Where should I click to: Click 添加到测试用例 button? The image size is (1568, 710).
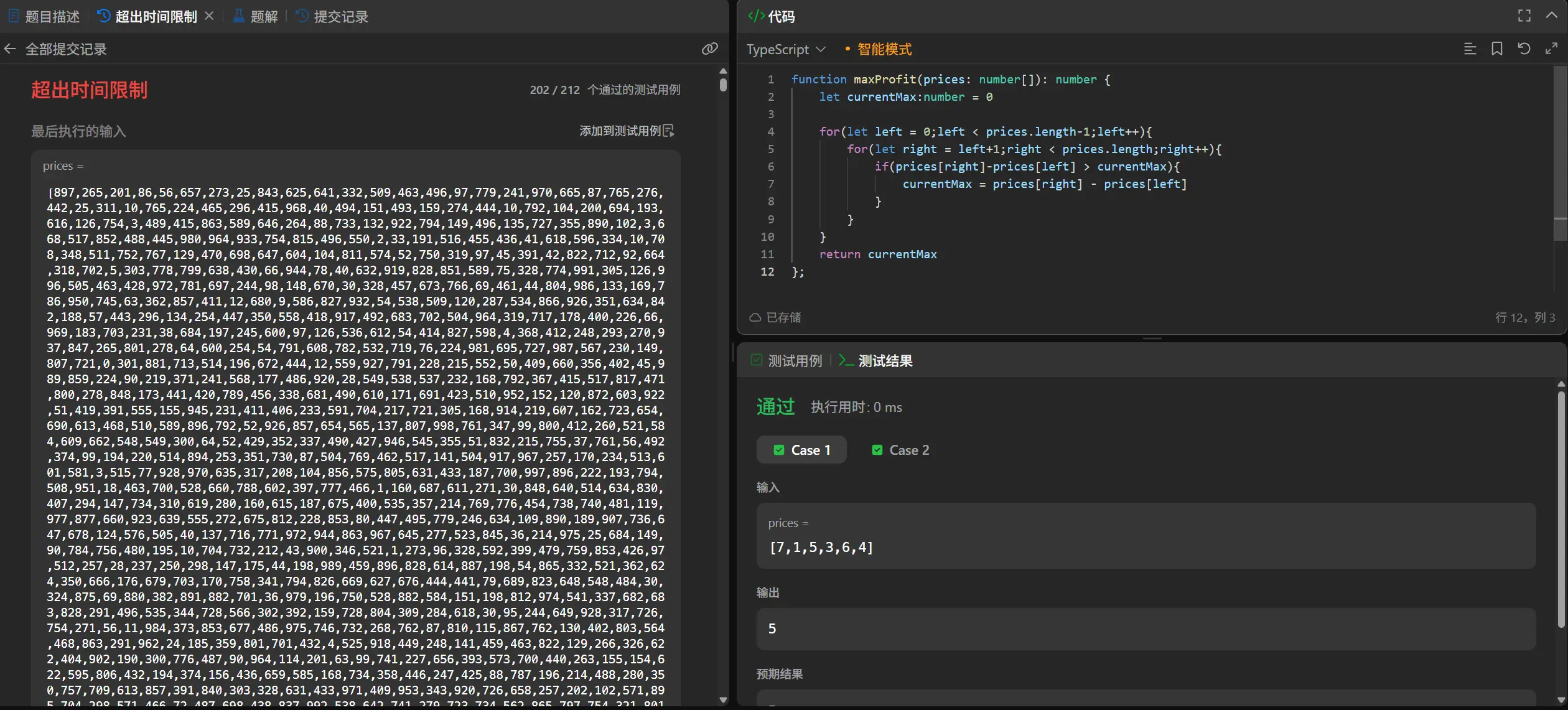(627, 131)
